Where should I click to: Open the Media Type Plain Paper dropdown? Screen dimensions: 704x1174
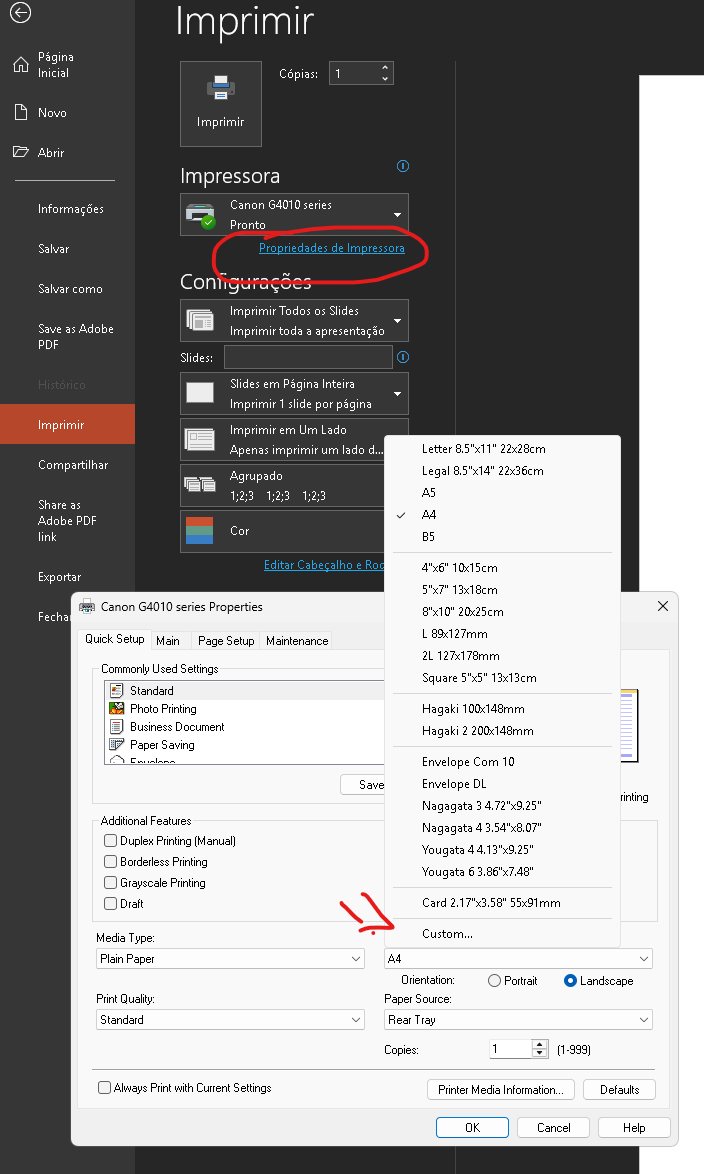[230, 959]
